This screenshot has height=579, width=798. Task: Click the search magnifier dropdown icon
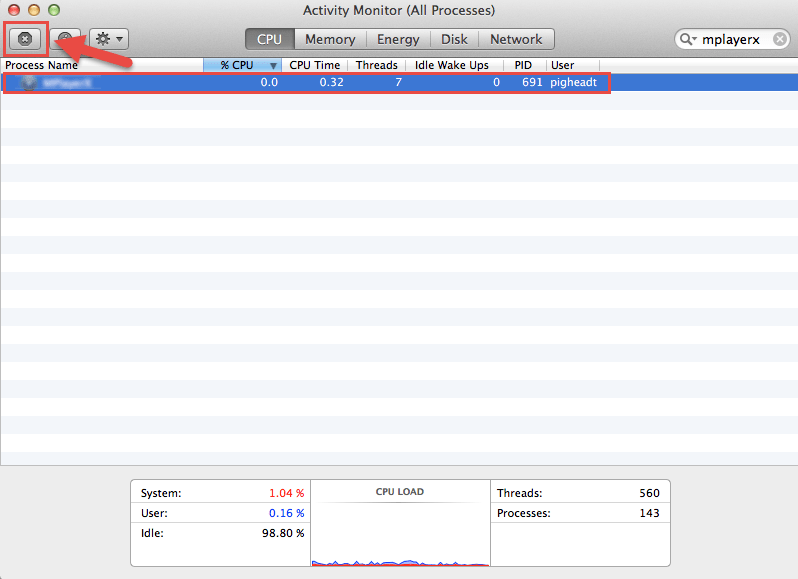click(688, 39)
